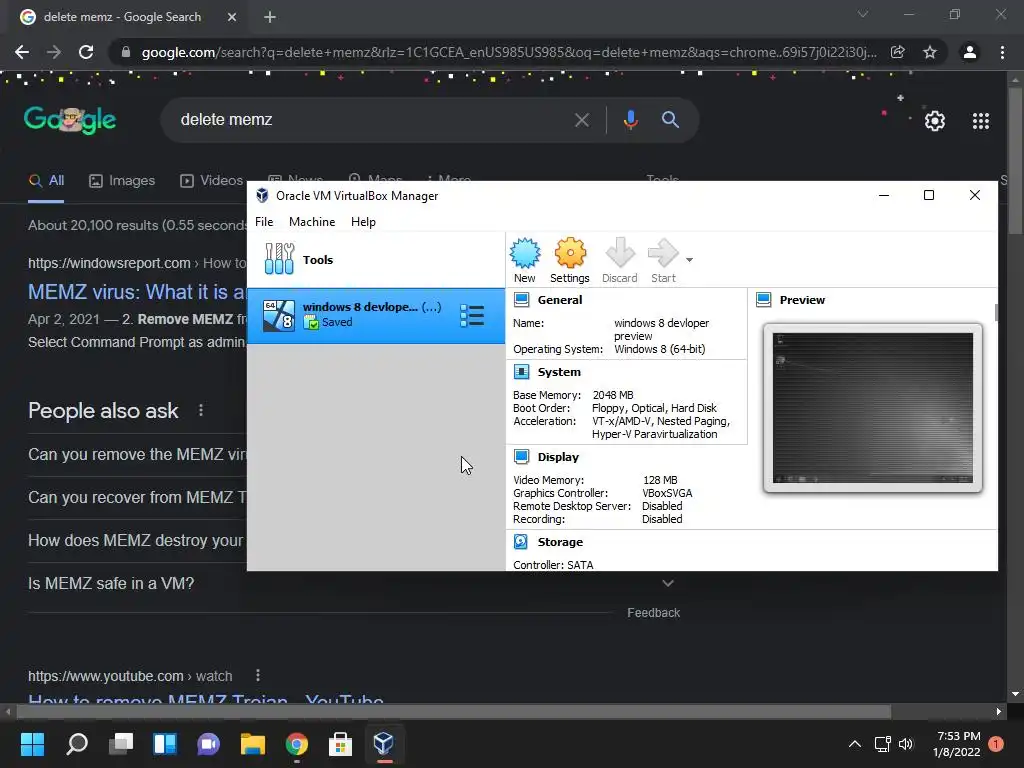Screen dimensions: 1024x768
Task: Click Storage section disk icon
Action: click(521, 541)
